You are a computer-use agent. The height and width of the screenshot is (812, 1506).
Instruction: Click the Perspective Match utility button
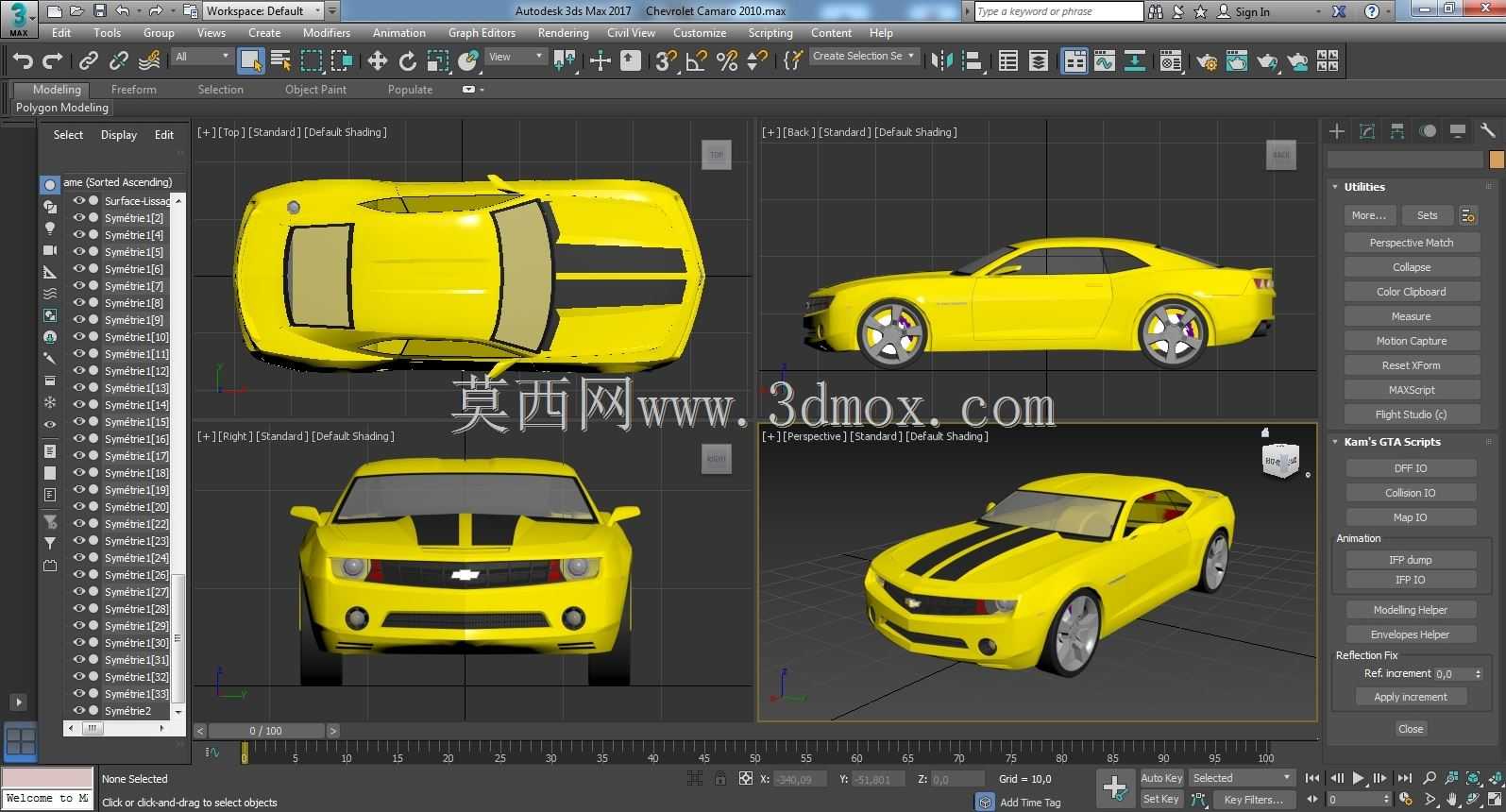[x=1412, y=243]
